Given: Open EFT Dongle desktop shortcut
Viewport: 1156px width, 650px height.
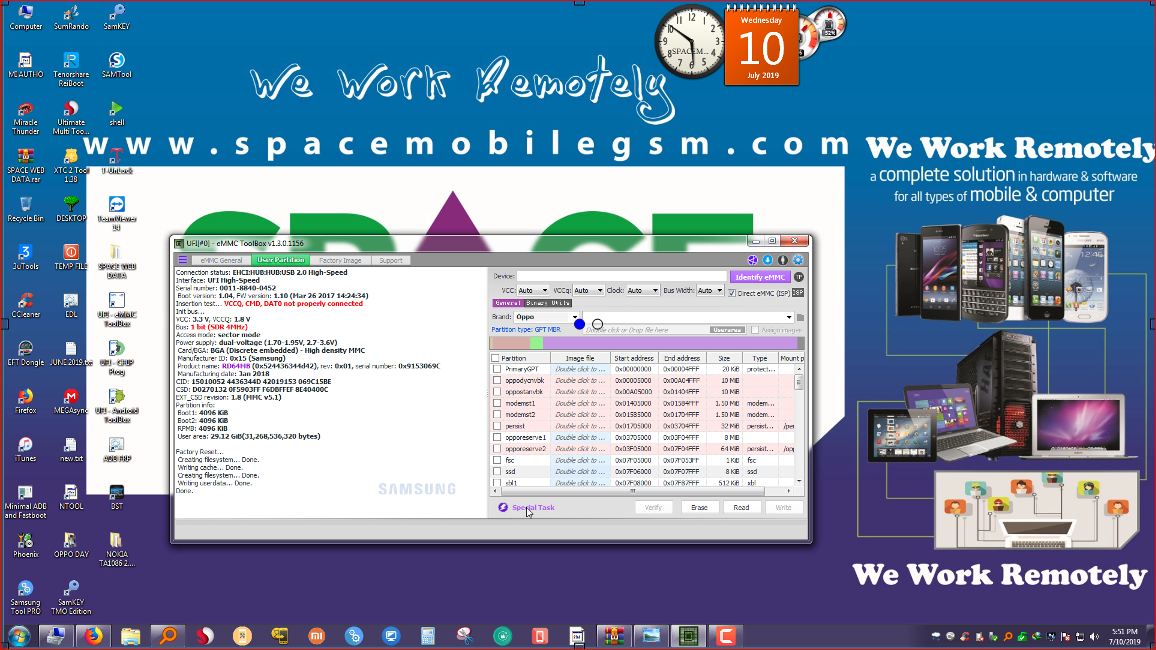Looking at the screenshot, I should click(25, 353).
